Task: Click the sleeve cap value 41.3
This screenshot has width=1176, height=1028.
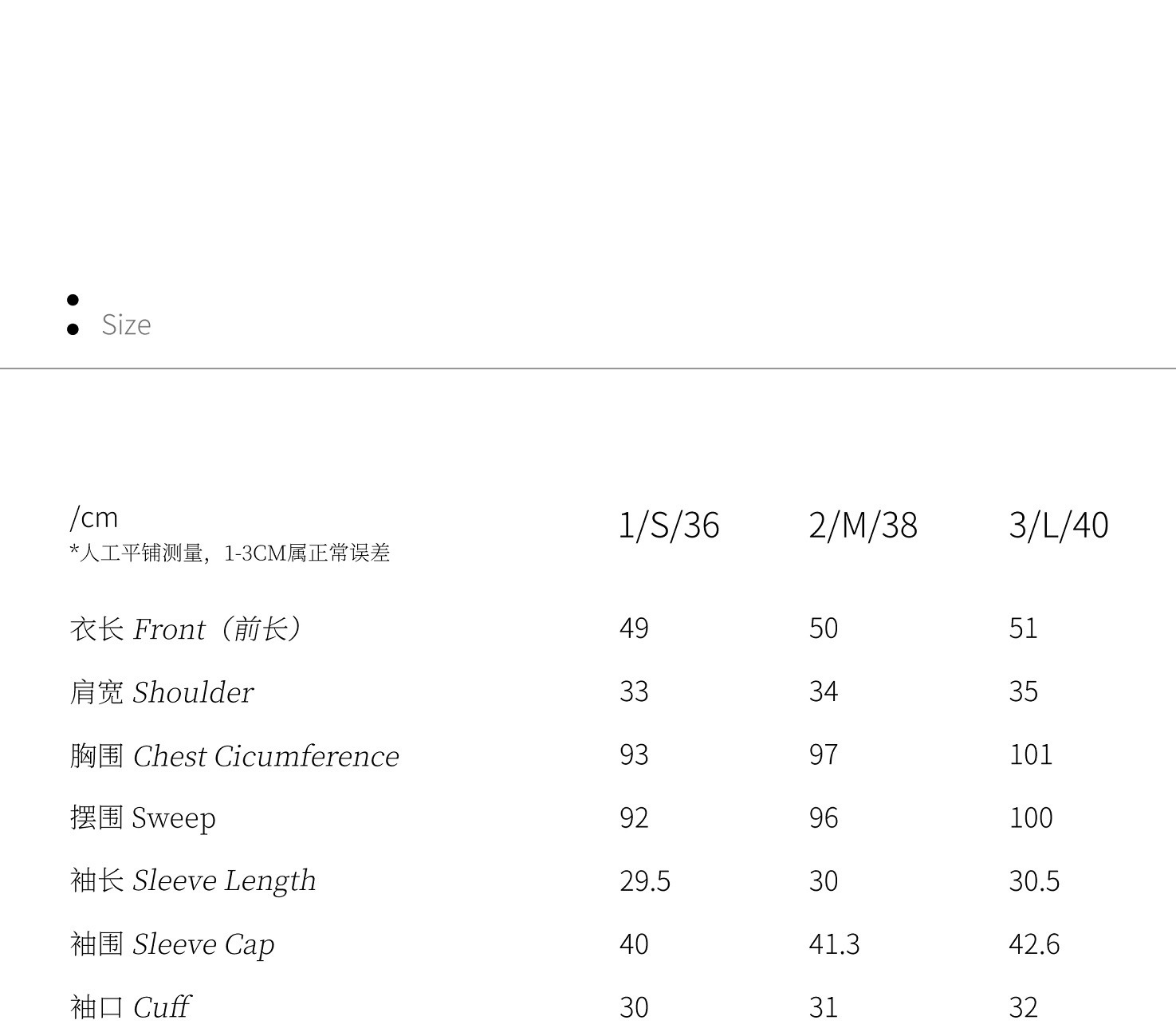Action: pyautogui.click(x=834, y=944)
